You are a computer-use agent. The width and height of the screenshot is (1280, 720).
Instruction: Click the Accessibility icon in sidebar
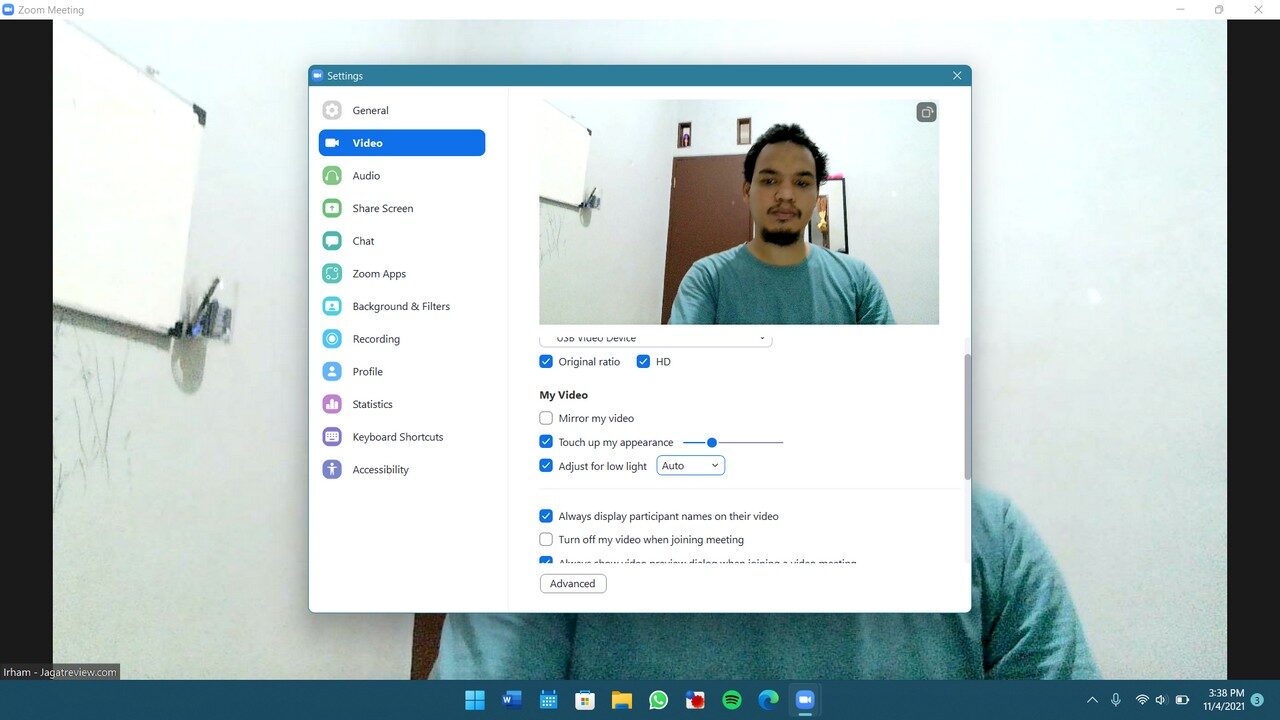(x=332, y=470)
